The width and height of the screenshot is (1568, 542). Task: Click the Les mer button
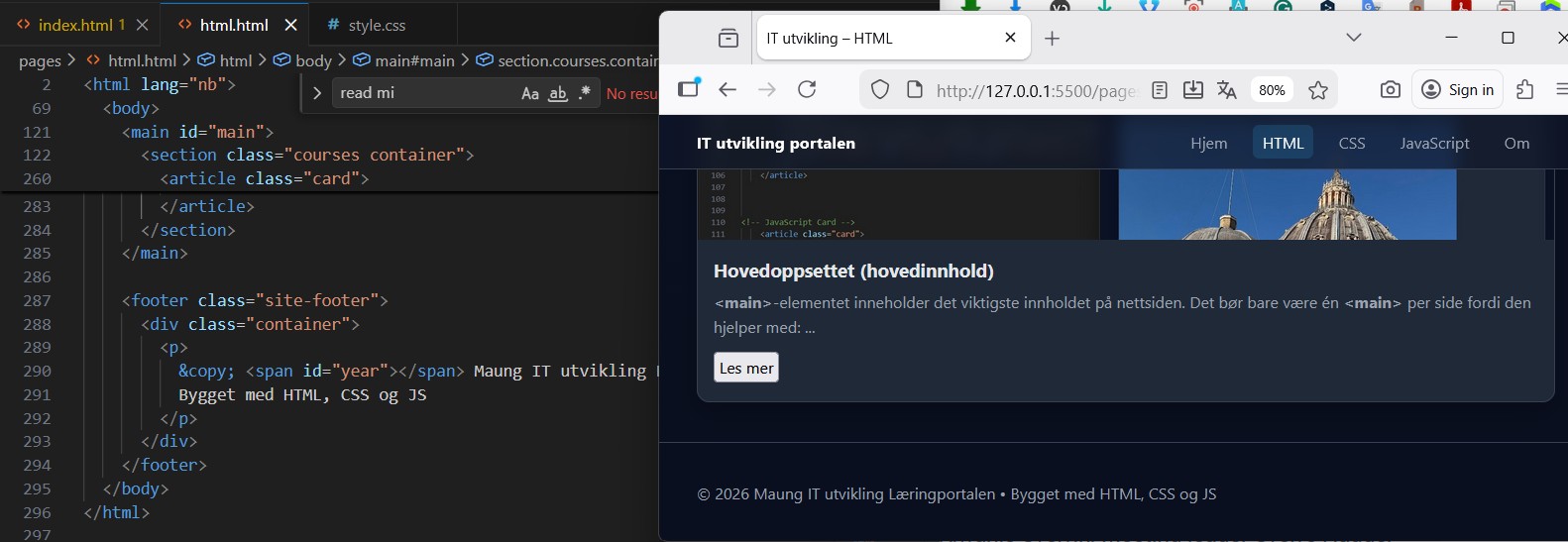coord(746,368)
